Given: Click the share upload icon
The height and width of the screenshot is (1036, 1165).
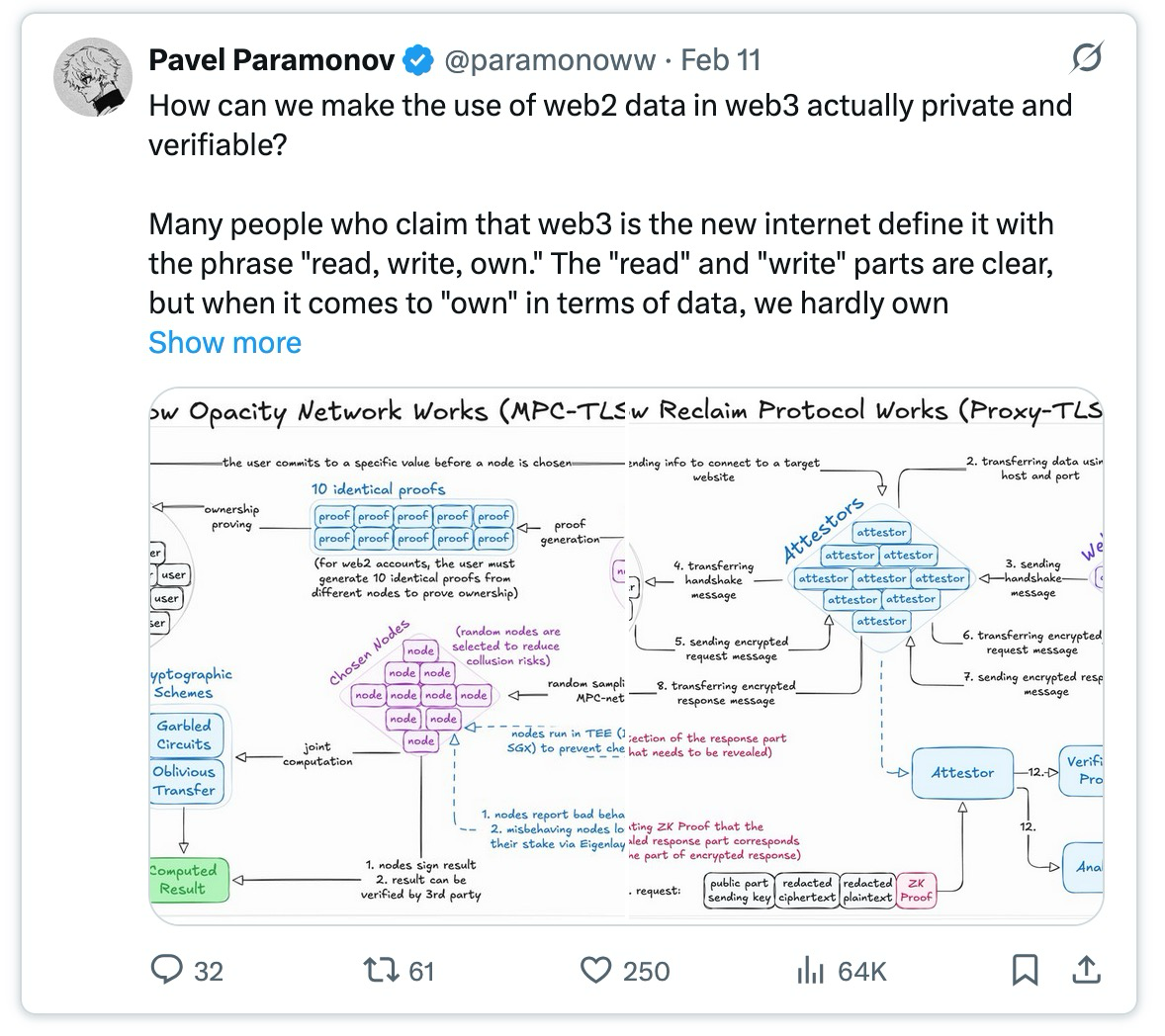Looking at the screenshot, I should 1086,970.
